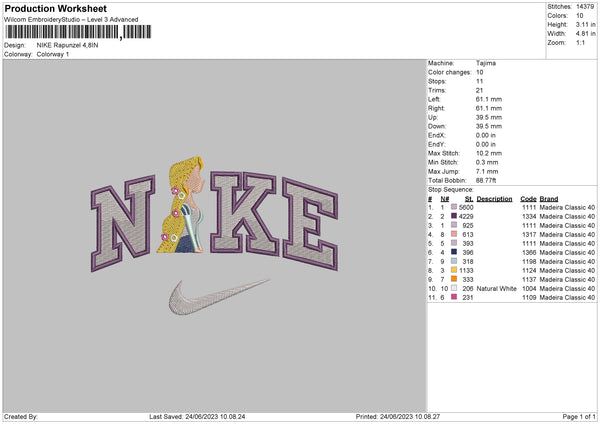Click the Down value 39.5 mm
Screen dimensions: 600x424
pos(489,126)
